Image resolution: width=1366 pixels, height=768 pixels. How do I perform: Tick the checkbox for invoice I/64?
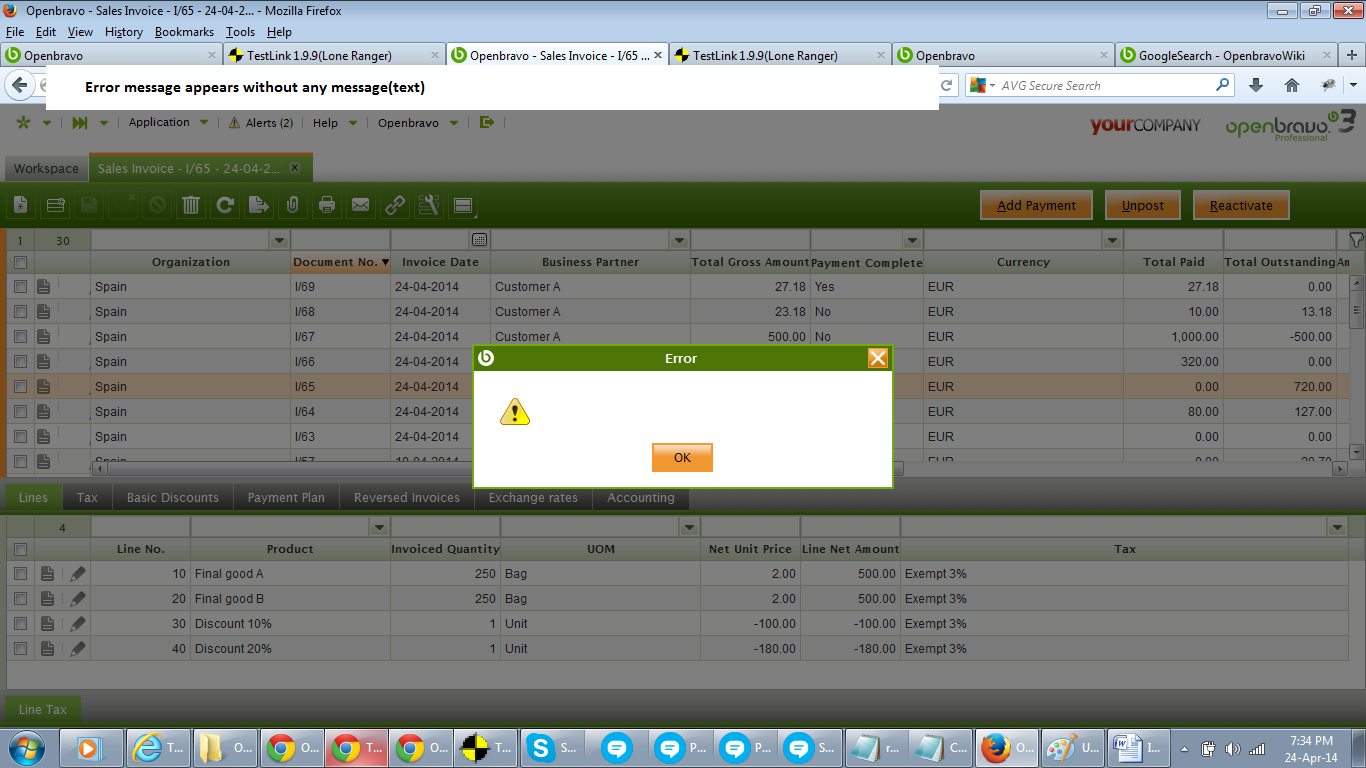point(20,412)
